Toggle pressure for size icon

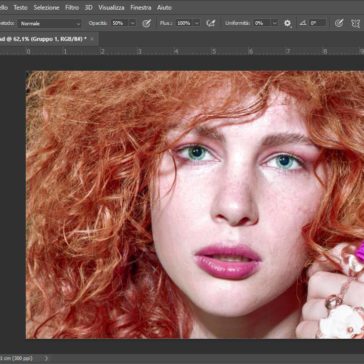point(339,23)
